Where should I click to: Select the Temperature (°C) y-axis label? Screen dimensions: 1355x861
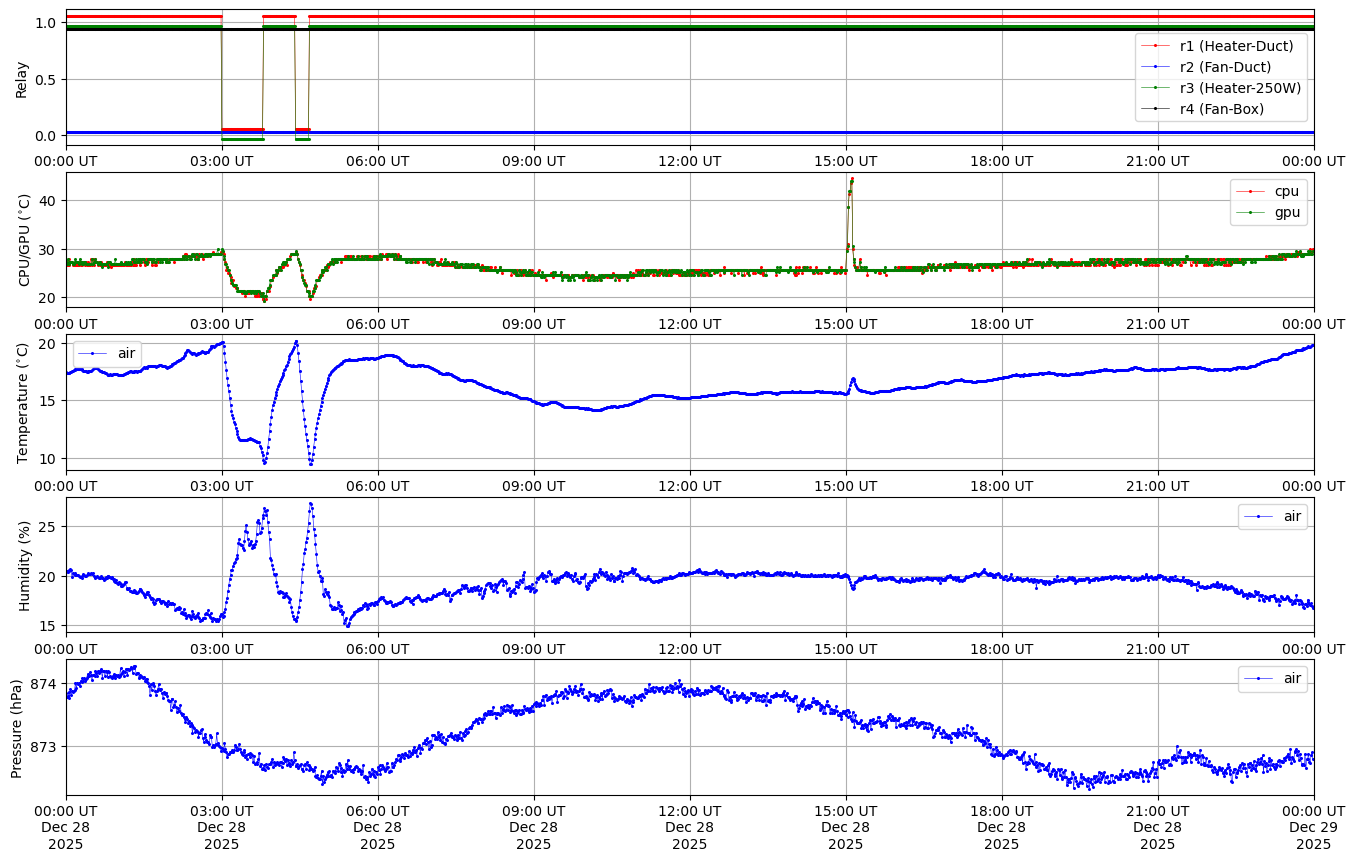click(x=24, y=402)
